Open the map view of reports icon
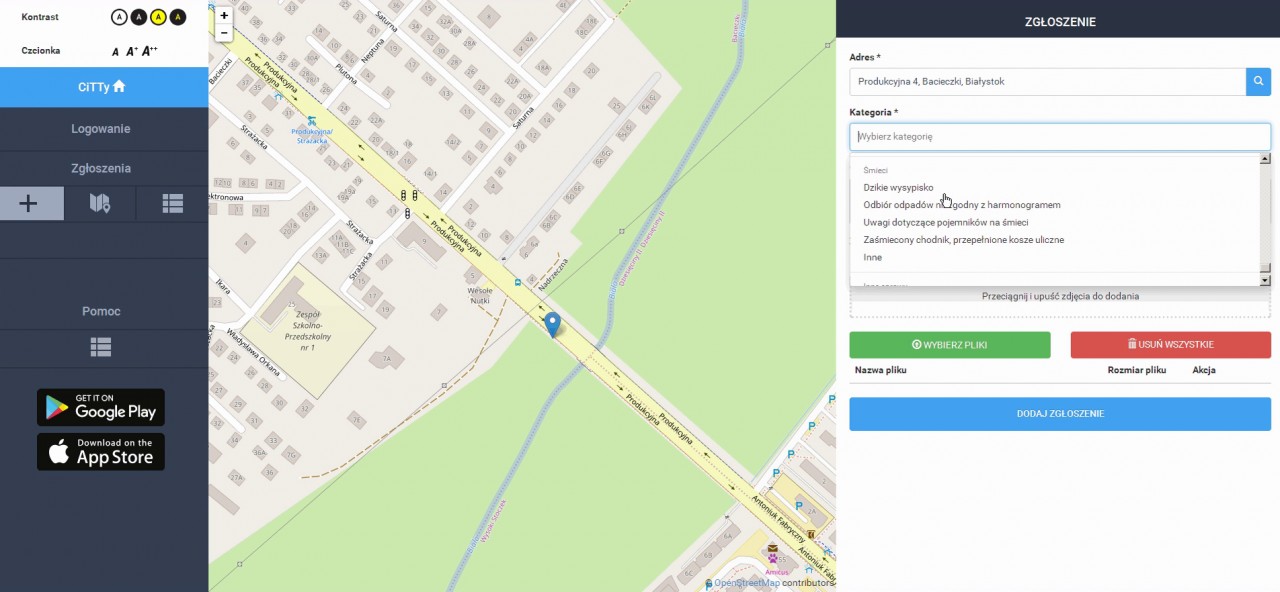The height and width of the screenshot is (592, 1280). pos(100,203)
